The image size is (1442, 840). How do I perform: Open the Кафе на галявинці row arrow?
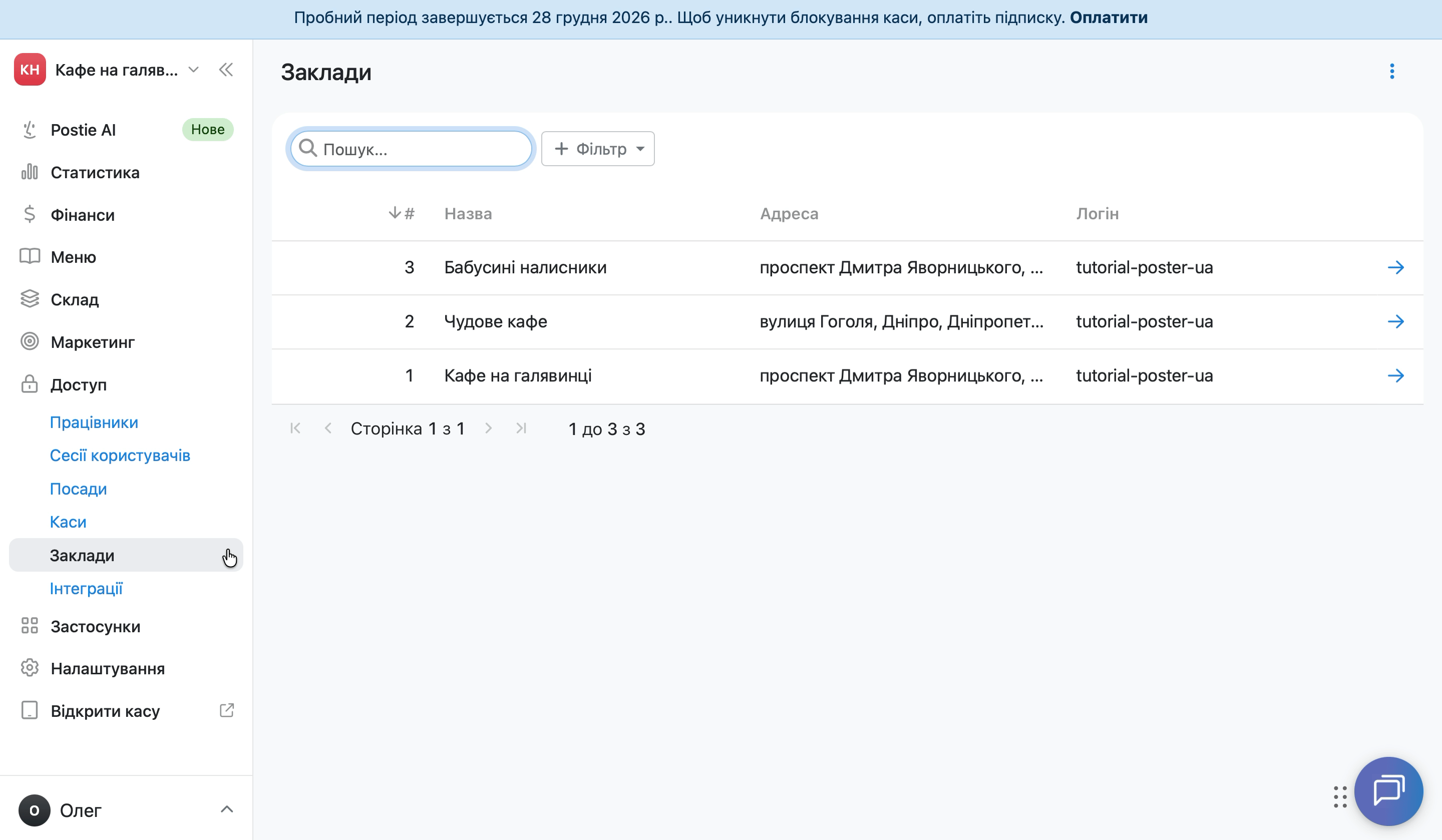1395,376
